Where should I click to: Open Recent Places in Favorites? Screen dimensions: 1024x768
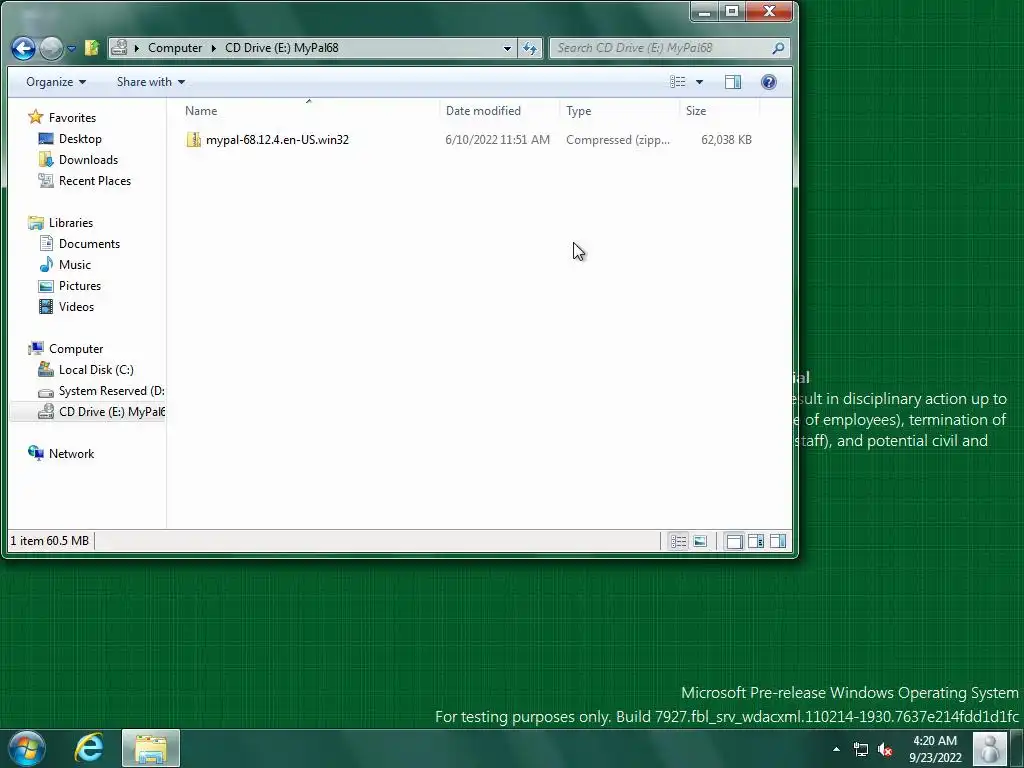click(95, 181)
